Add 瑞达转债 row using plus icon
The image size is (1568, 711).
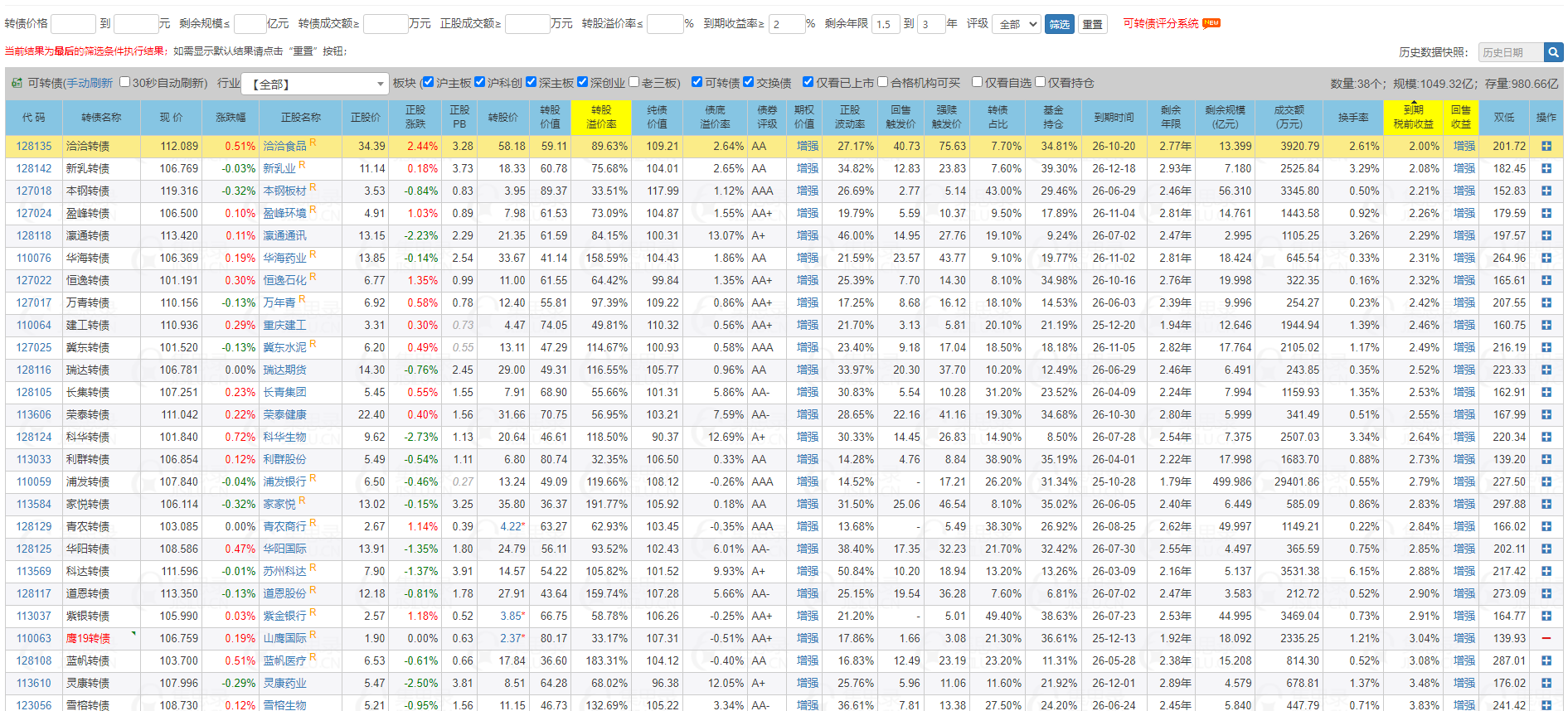click(1546, 370)
